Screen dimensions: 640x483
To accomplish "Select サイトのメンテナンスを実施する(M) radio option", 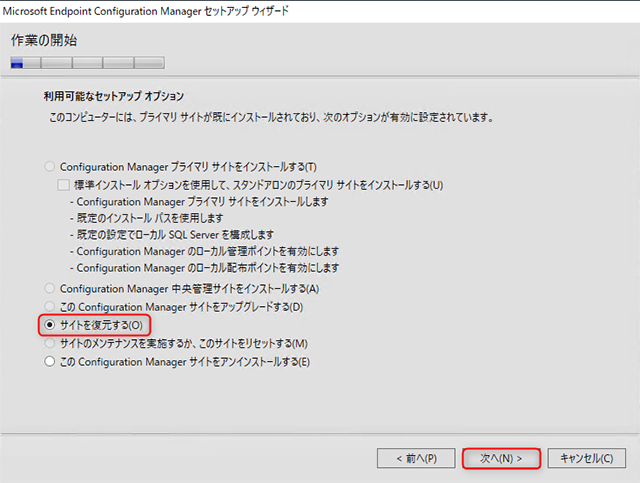I will (x=48, y=343).
